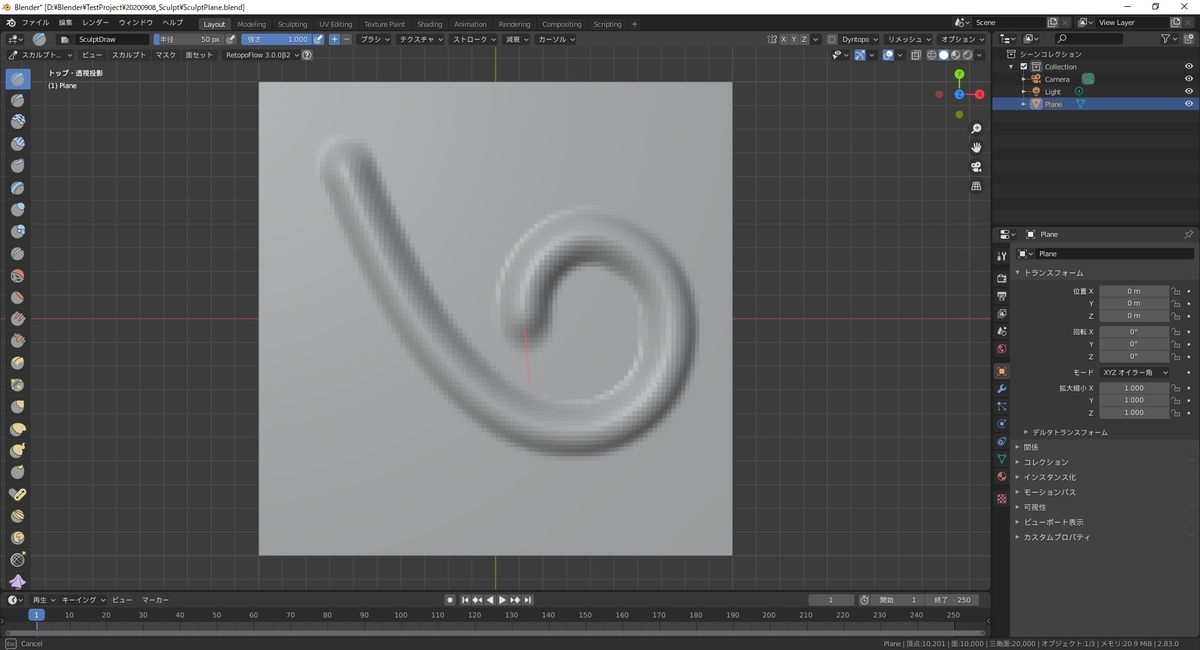Open the レンダー render menu
Image resolution: width=1200 pixels, height=650 pixels.
96,22
